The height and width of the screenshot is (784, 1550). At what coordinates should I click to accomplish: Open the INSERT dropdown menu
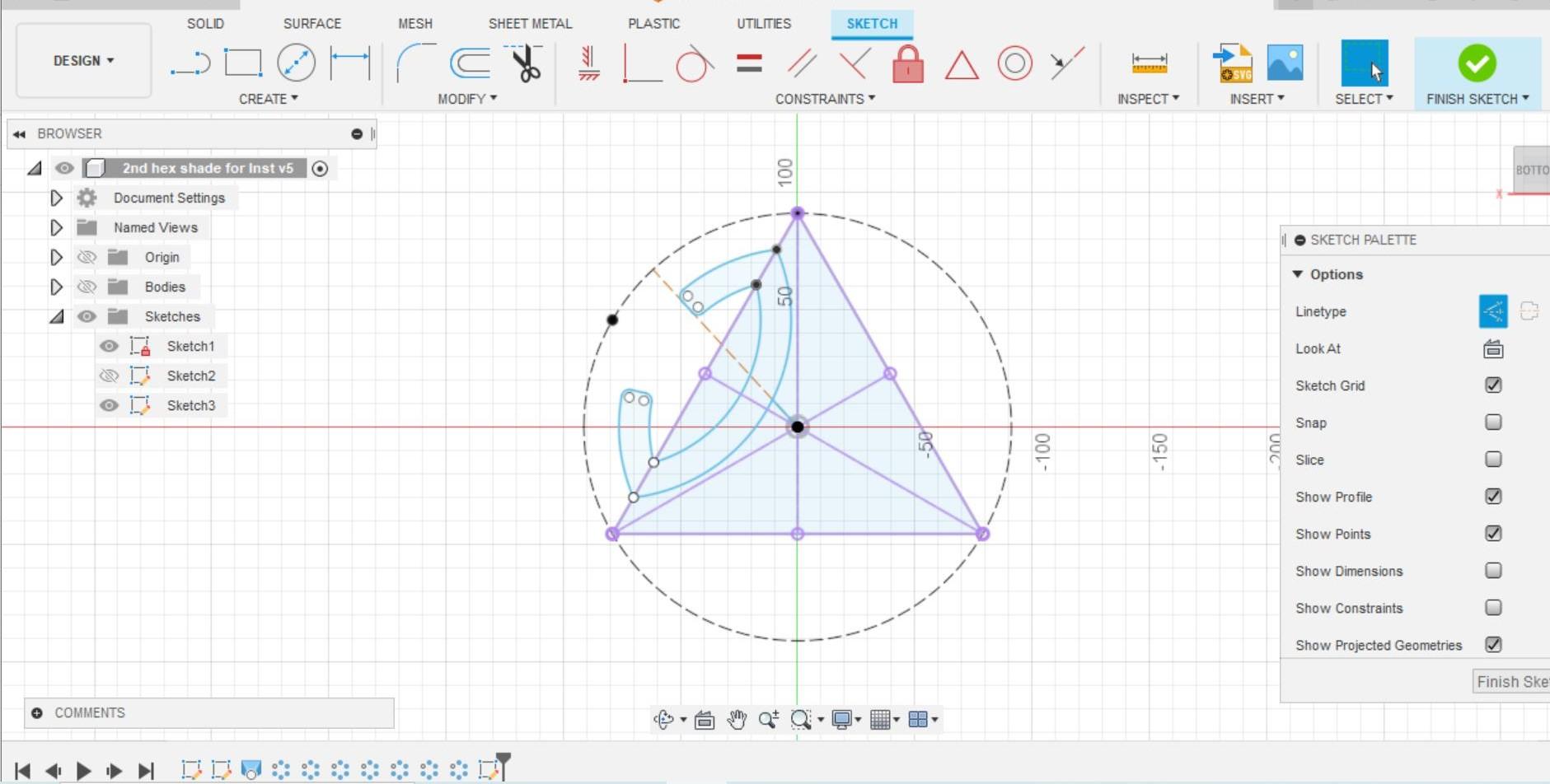point(1257,99)
